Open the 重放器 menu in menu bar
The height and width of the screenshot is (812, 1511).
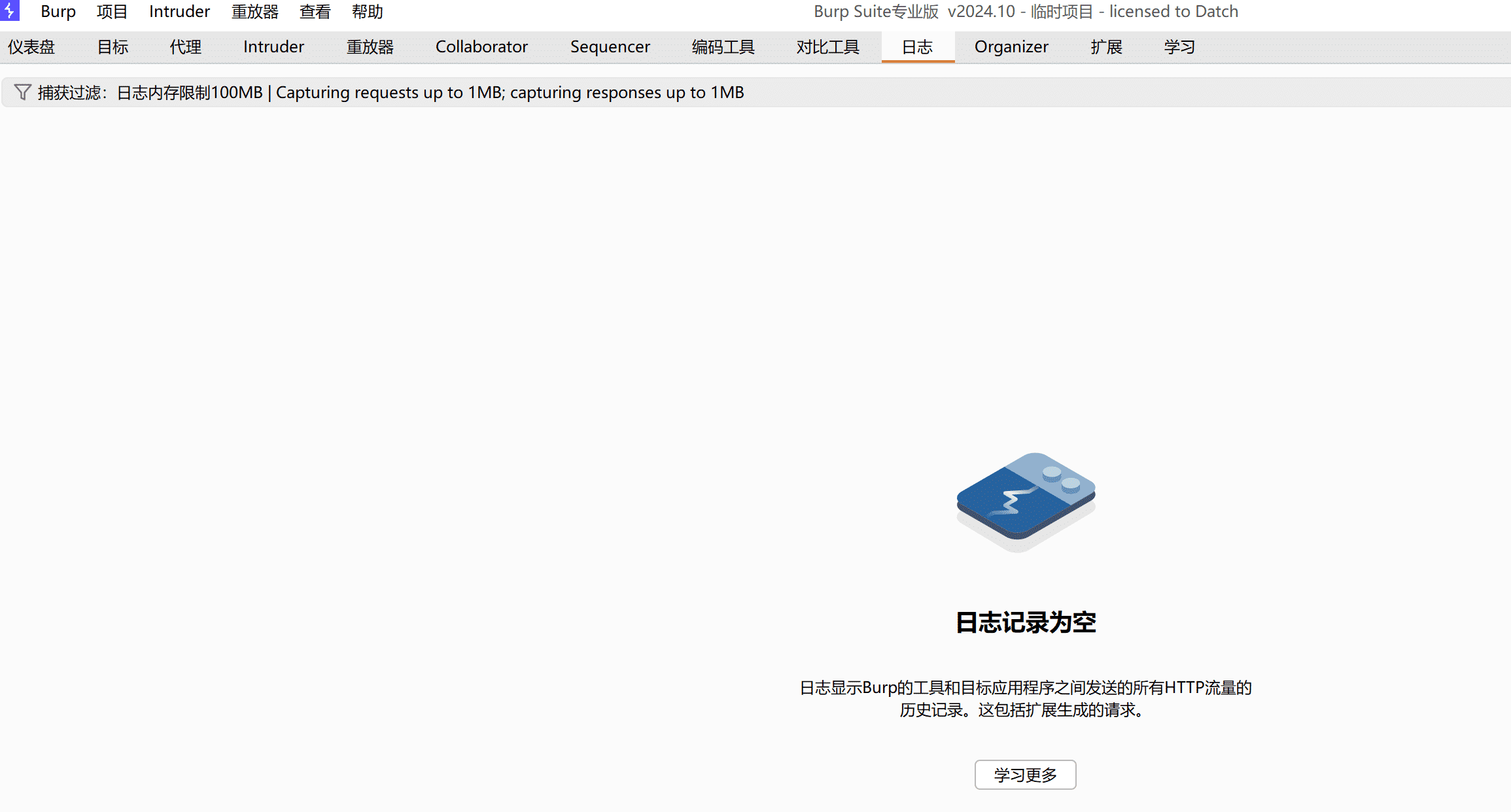tap(254, 12)
